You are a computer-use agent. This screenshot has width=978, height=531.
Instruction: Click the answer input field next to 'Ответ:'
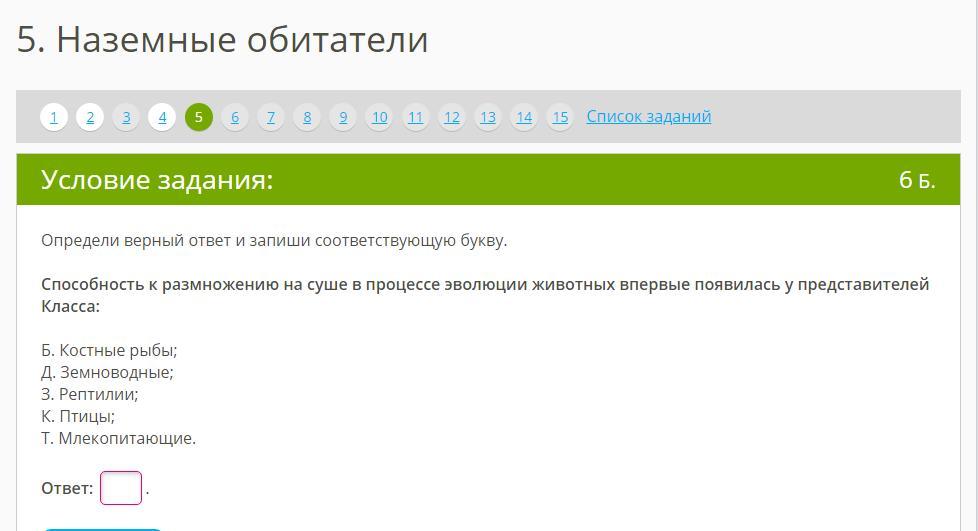pos(121,488)
